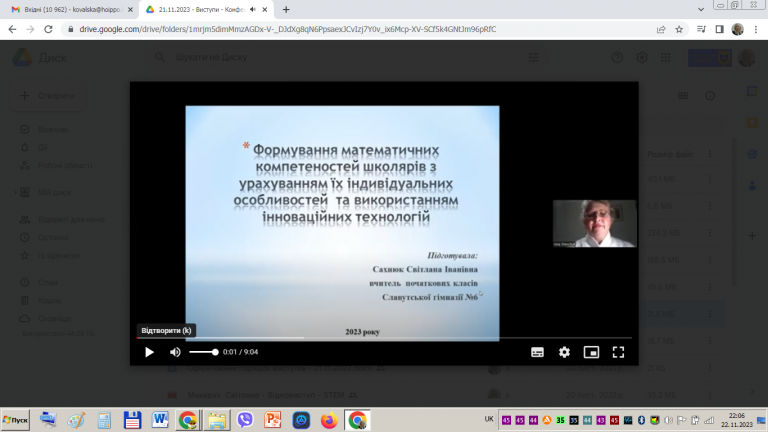
Task: Open video player settings gear
Action: pyautogui.click(x=564, y=352)
